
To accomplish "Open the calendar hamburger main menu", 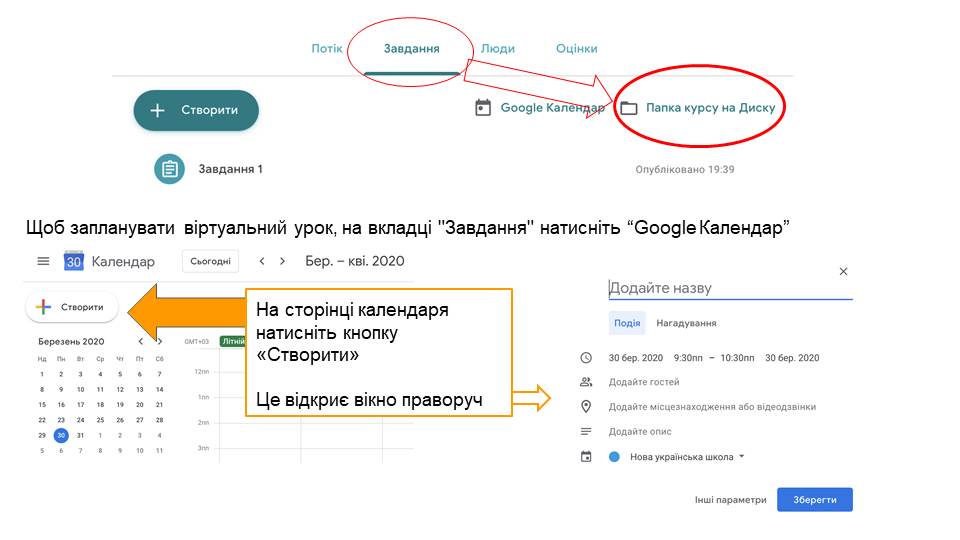I will coord(43,261).
